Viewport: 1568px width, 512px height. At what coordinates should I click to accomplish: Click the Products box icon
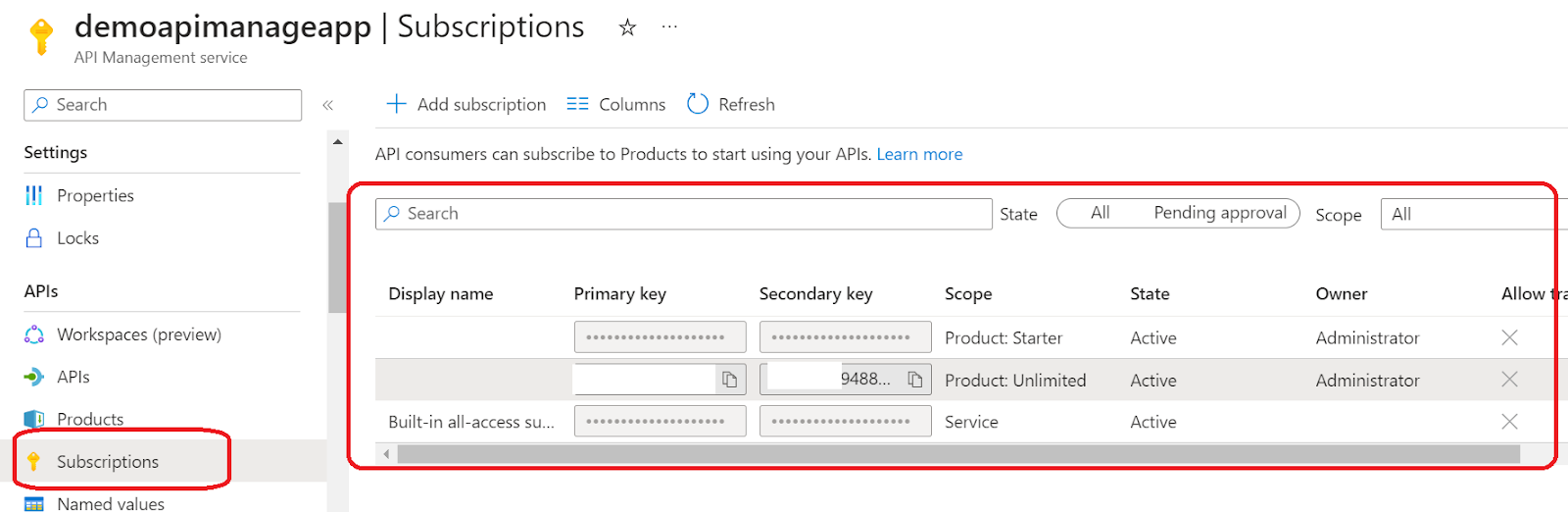(34, 419)
